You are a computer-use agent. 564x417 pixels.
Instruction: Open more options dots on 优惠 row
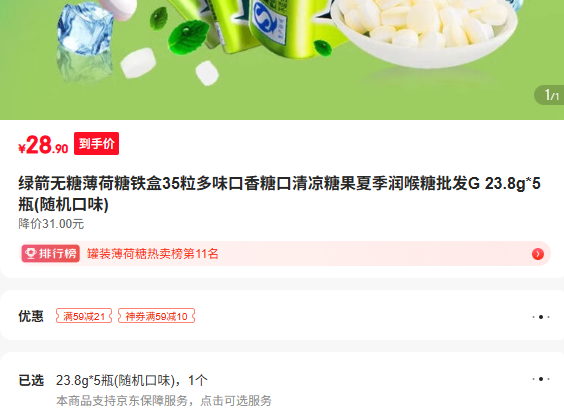click(541, 317)
